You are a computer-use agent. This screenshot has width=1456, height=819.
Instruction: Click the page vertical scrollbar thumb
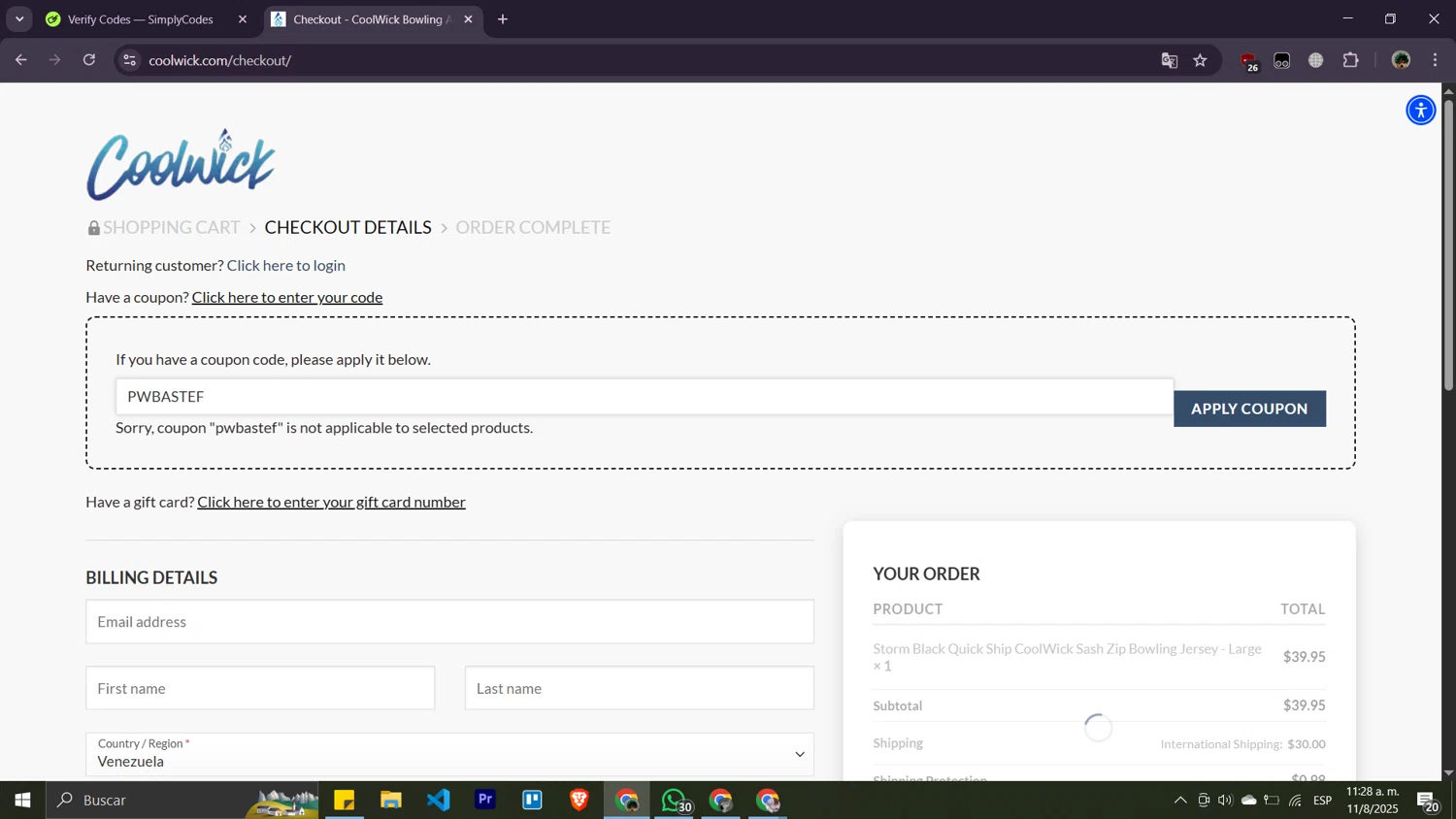(1448, 245)
